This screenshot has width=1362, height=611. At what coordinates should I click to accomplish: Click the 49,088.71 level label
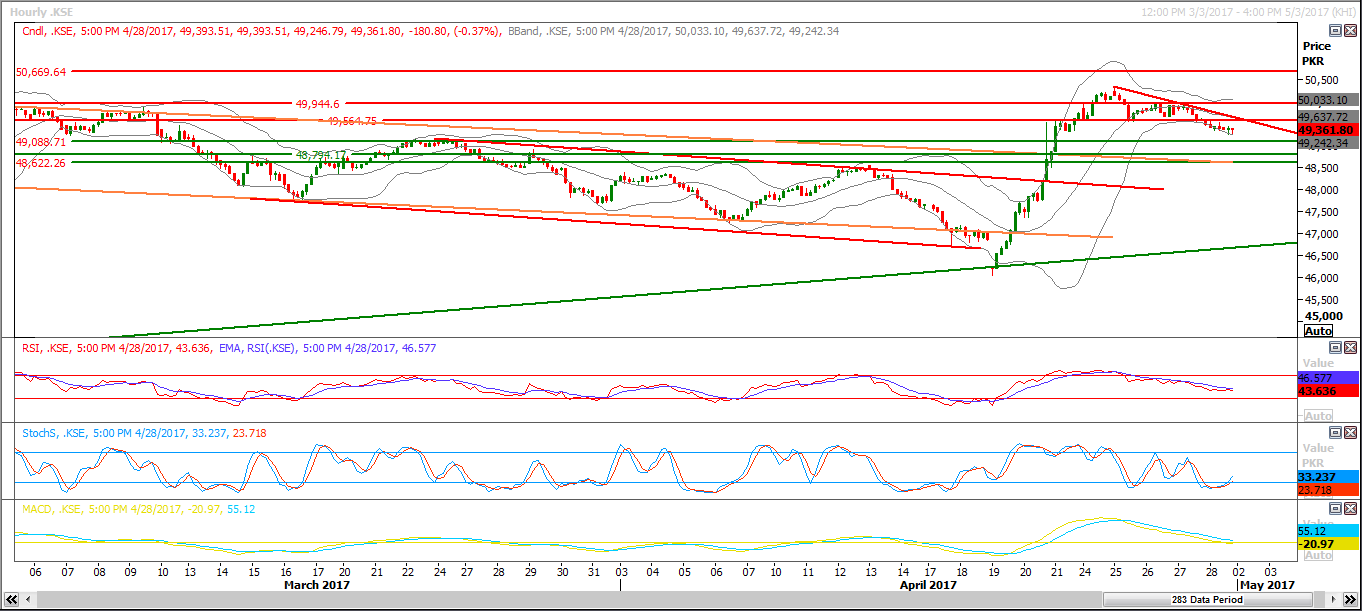point(41,143)
